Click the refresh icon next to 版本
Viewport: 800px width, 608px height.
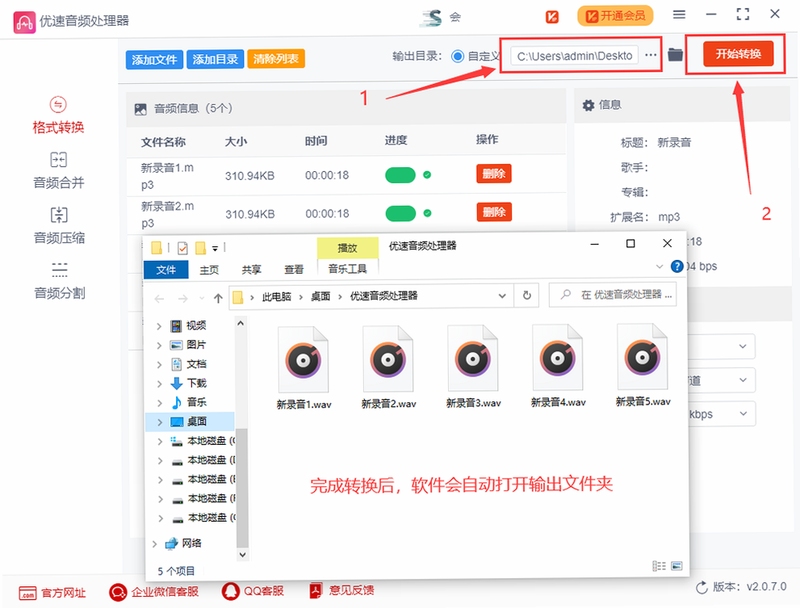702,588
